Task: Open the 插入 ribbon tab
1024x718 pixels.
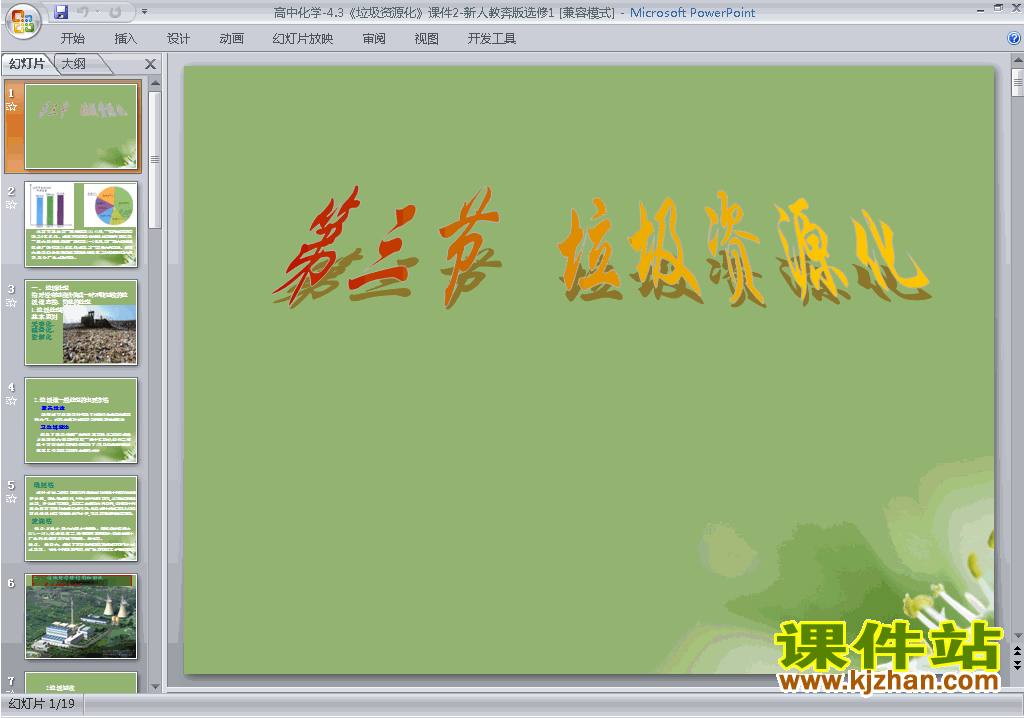Action: coord(125,39)
